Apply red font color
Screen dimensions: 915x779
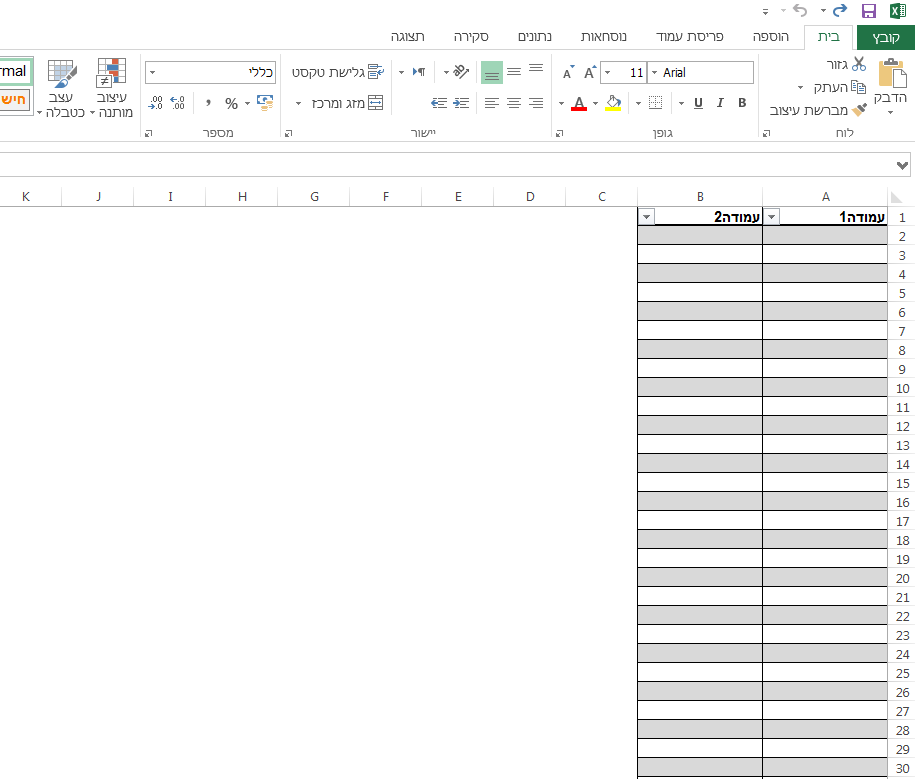(579, 103)
